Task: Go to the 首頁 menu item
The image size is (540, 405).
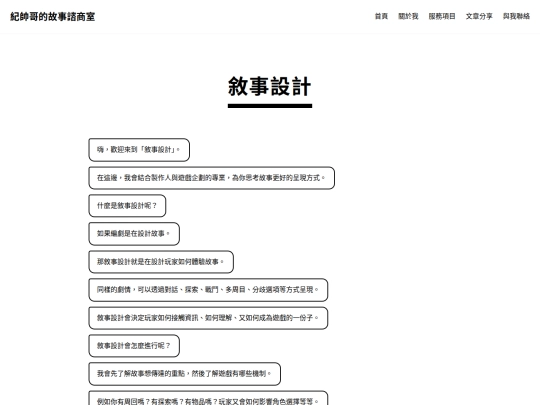Action: point(381,16)
